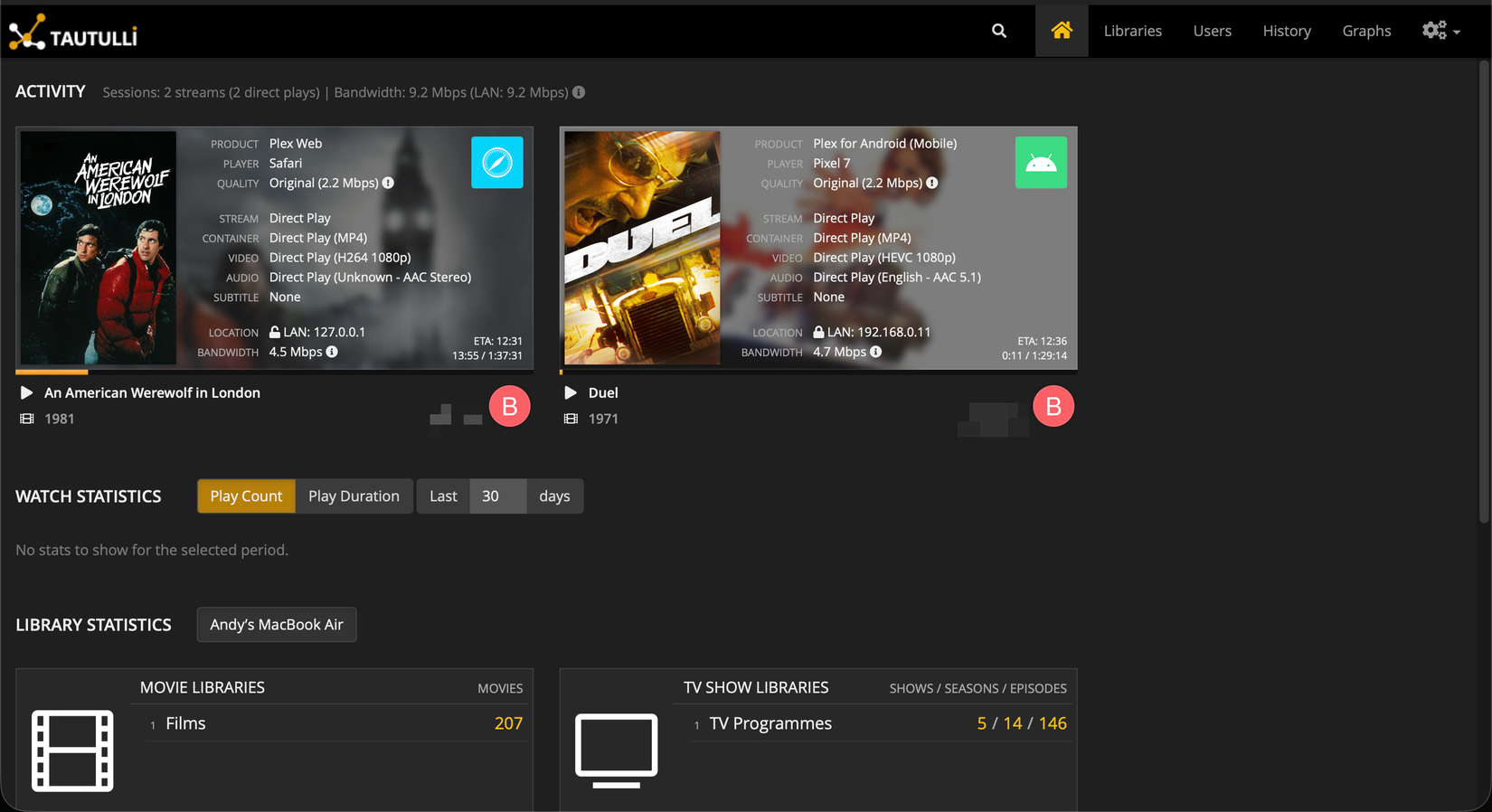Open the settings gear dropdown

(1440, 31)
